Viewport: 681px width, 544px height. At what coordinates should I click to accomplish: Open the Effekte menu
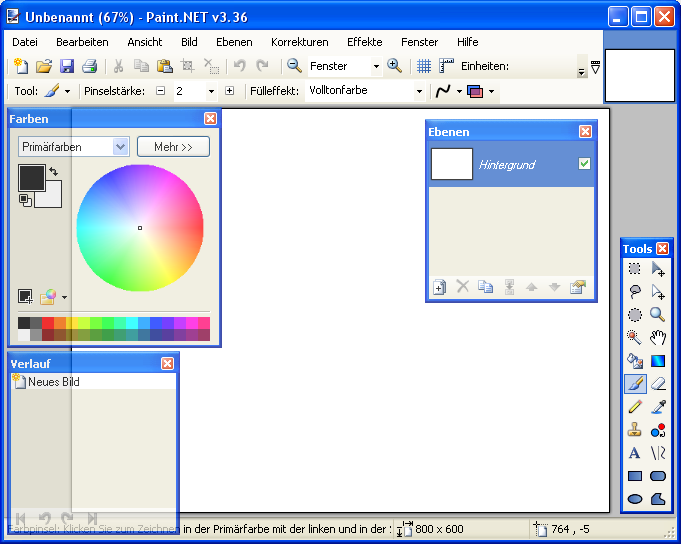coord(364,42)
